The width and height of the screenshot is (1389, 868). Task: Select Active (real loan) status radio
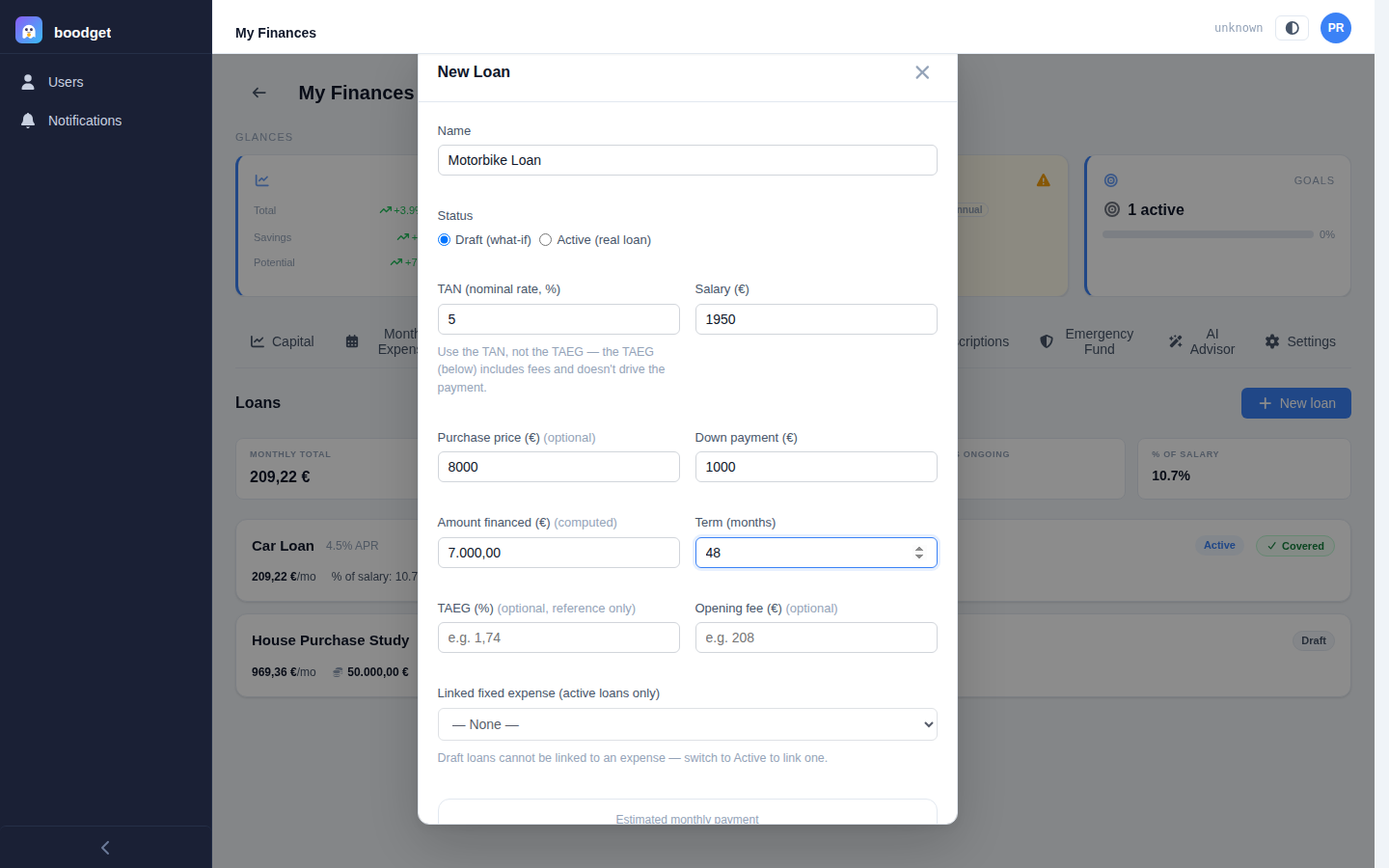pyautogui.click(x=545, y=240)
